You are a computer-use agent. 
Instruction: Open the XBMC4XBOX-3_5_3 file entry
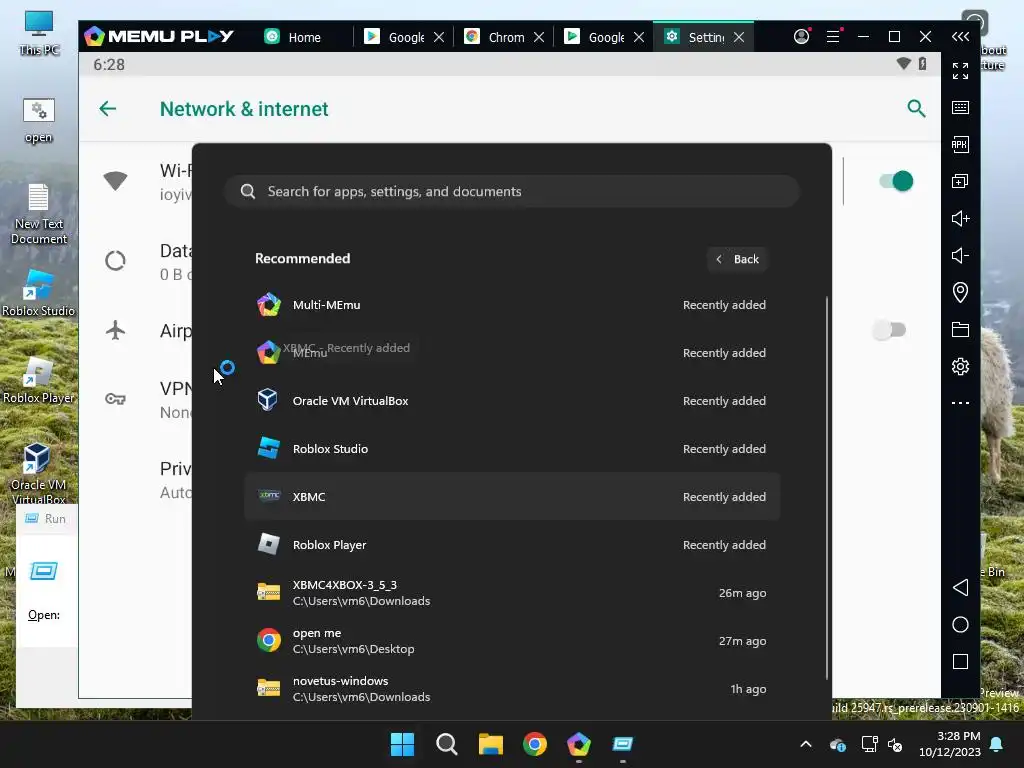point(512,592)
